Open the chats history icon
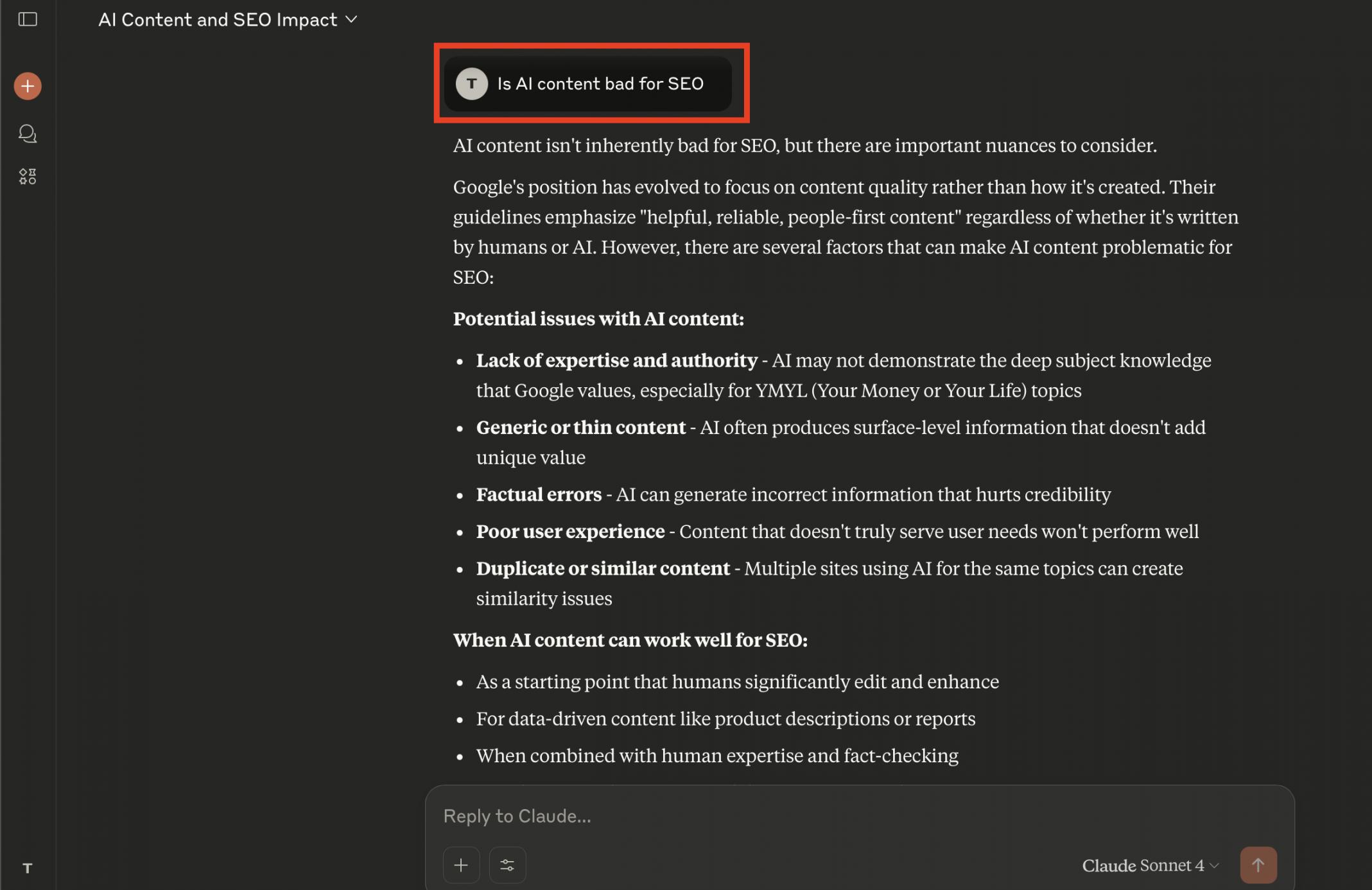The height and width of the screenshot is (890, 1372). [x=28, y=134]
